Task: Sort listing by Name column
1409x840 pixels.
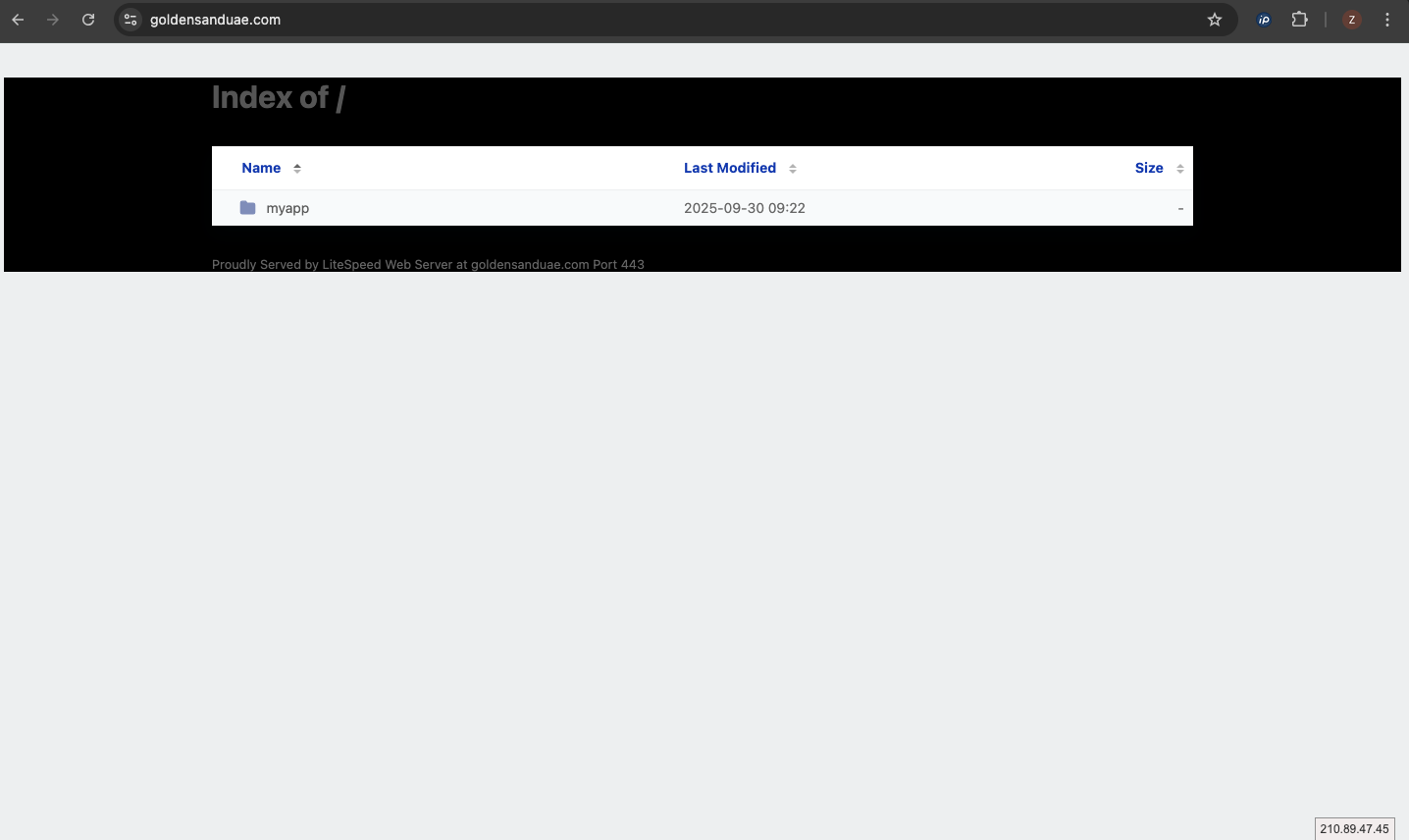Action: click(x=261, y=168)
